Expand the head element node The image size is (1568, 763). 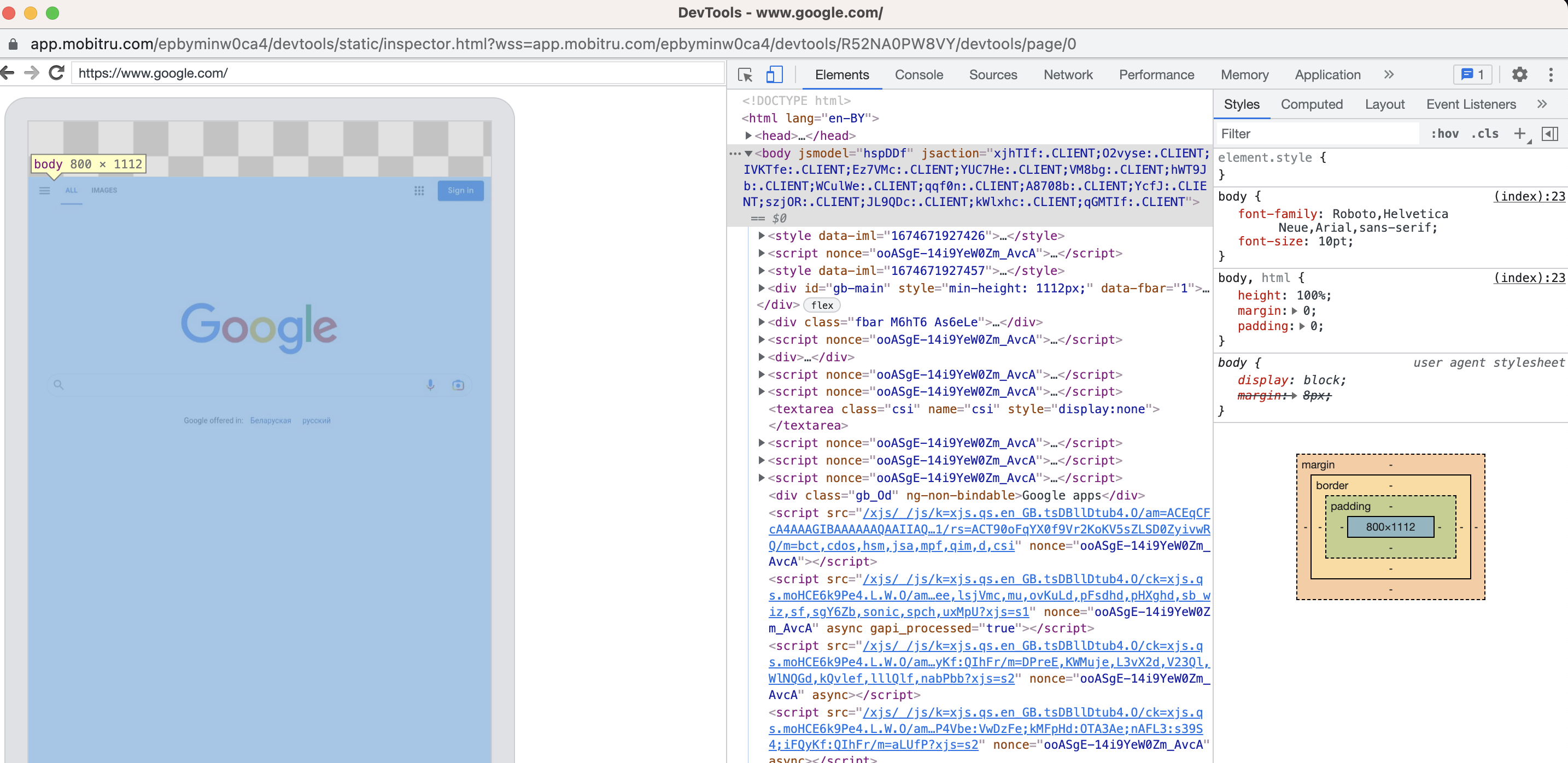[748, 136]
